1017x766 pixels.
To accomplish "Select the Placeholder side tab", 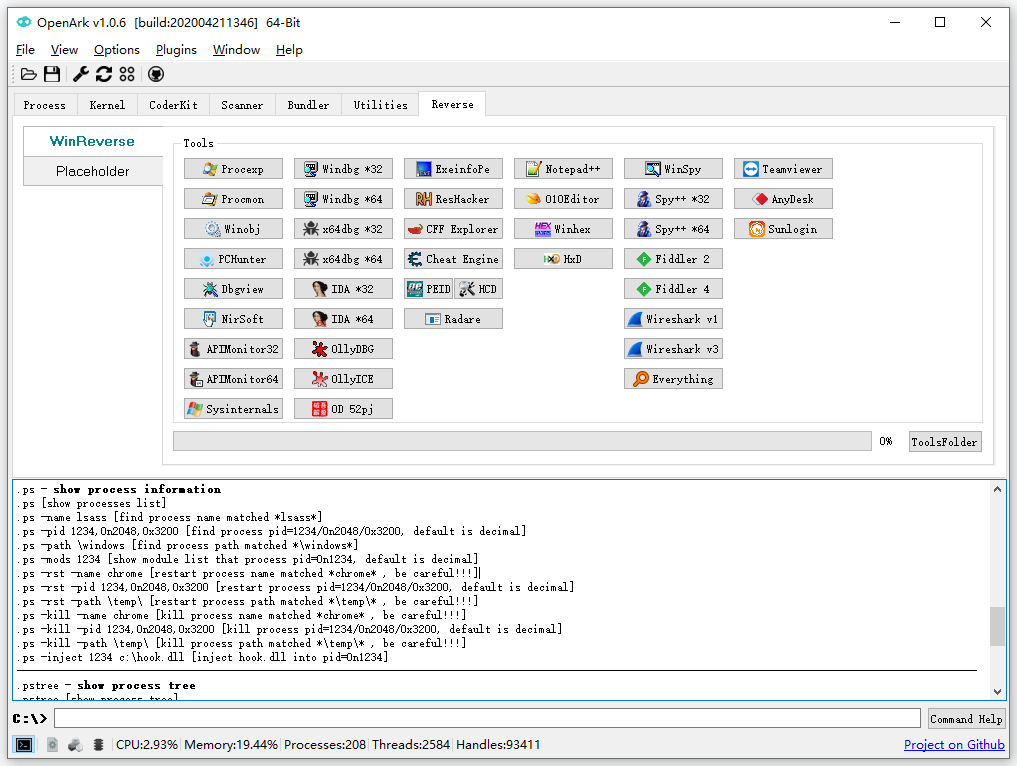I will tap(93, 171).
